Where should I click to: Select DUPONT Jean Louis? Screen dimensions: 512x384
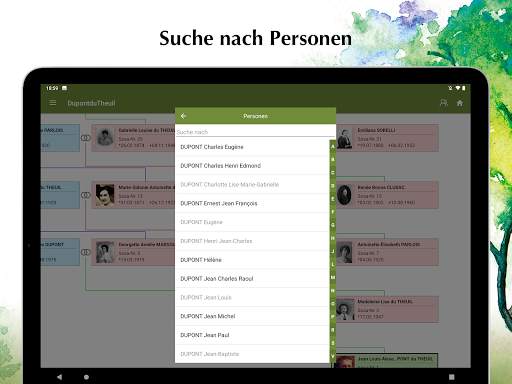coord(252,298)
